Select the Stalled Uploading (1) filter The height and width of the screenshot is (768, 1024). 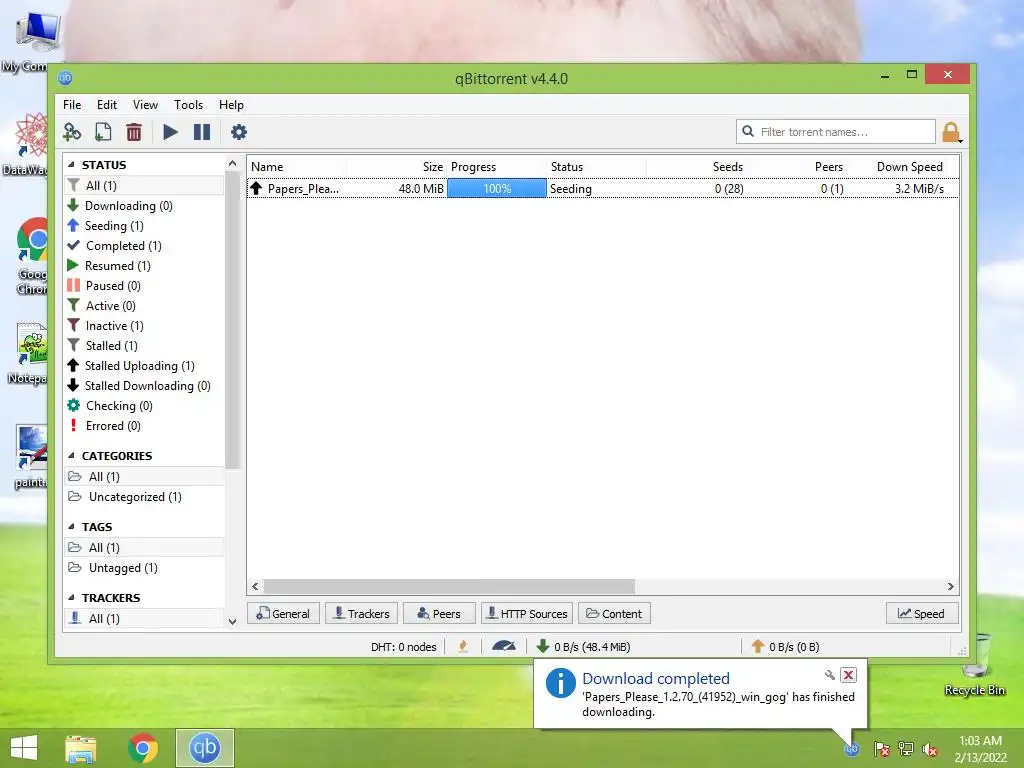[x=144, y=366]
